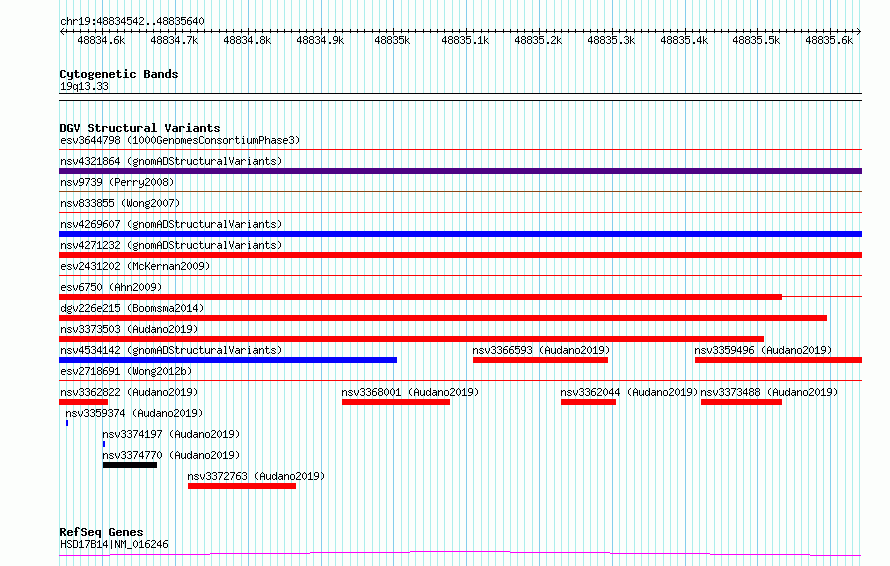This screenshot has height=566, width=890.
Task: Click the Cytogenetic Bands track heading
Action: pos(119,74)
